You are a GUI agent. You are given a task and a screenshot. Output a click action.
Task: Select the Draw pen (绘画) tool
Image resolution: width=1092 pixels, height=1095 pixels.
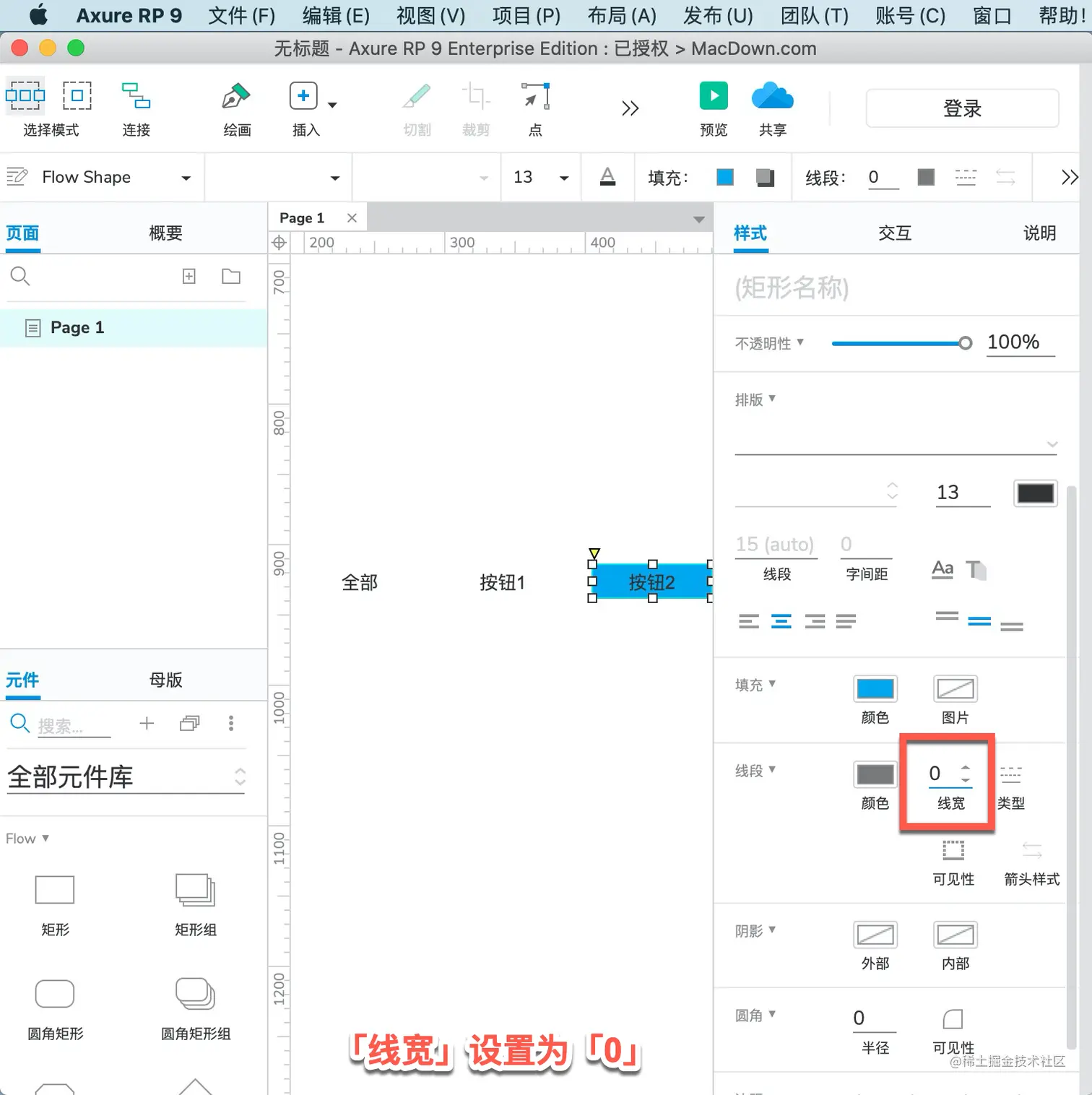(236, 96)
